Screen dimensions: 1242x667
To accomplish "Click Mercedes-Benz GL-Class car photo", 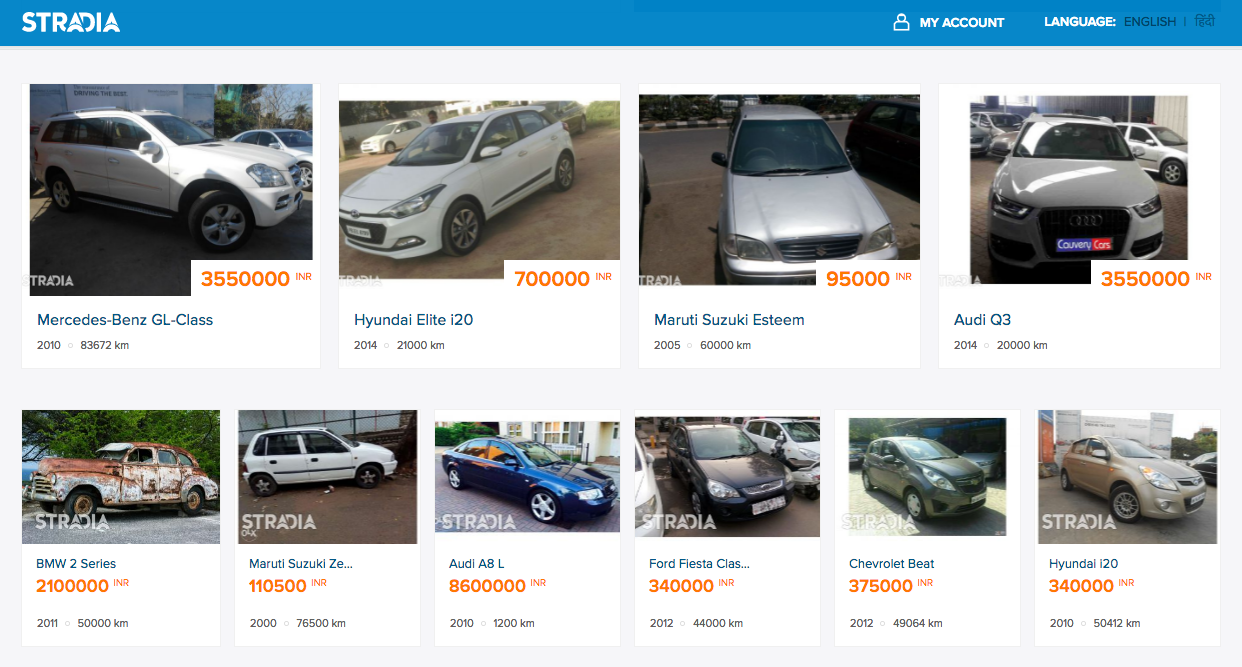I will click(x=171, y=190).
